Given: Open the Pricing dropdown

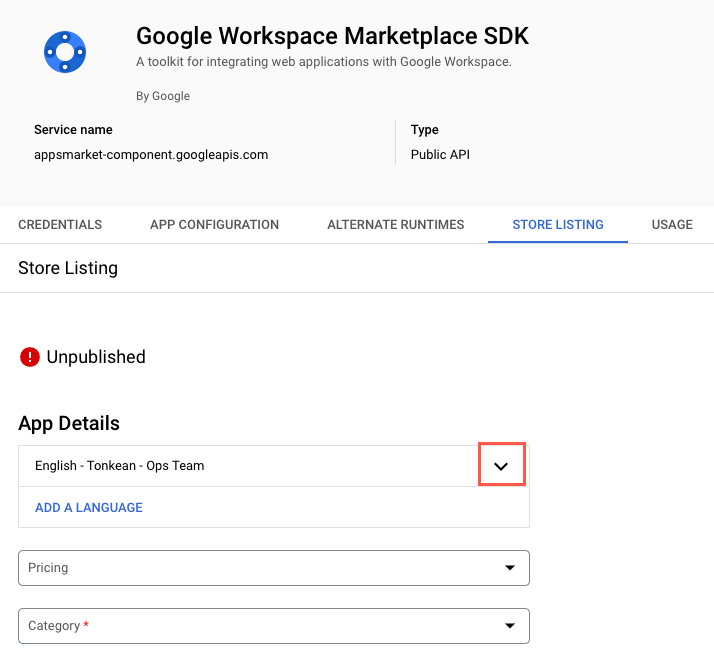Looking at the screenshot, I should click(x=260, y=568).
